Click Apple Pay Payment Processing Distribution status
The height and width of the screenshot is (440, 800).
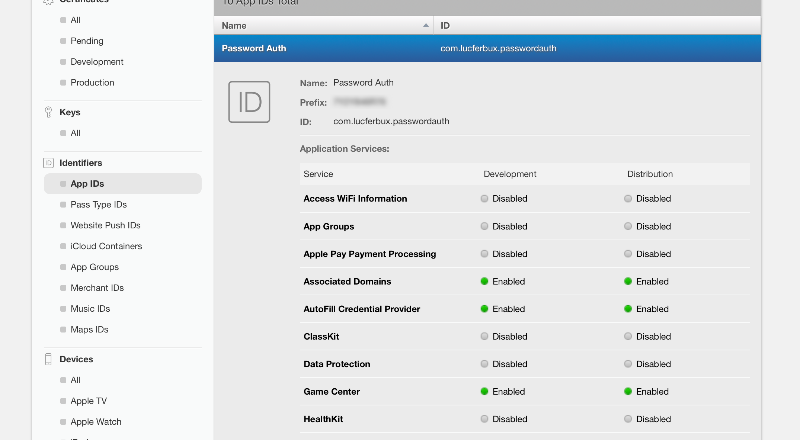[x=647, y=254]
